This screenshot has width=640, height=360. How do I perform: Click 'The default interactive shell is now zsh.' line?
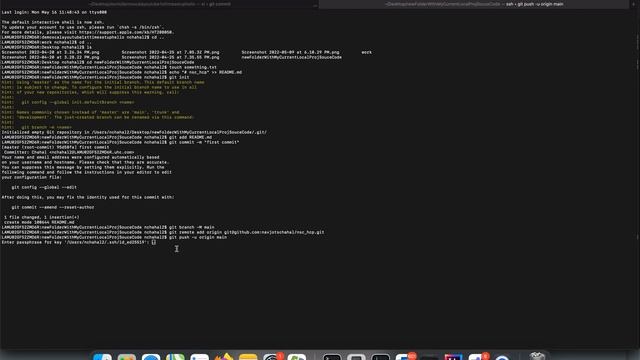[53, 22]
